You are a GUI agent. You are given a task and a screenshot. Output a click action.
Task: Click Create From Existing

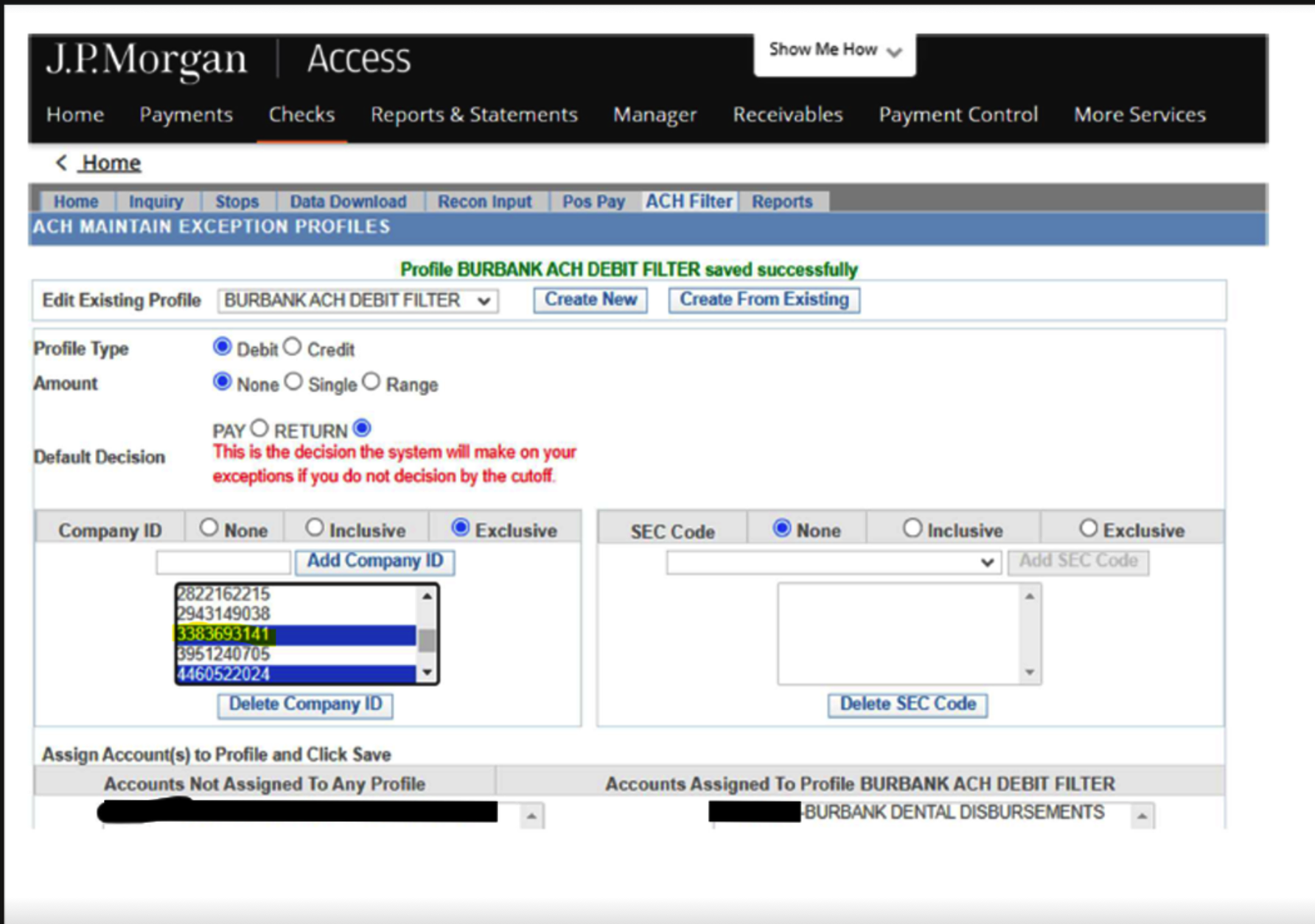pyautogui.click(x=764, y=299)
